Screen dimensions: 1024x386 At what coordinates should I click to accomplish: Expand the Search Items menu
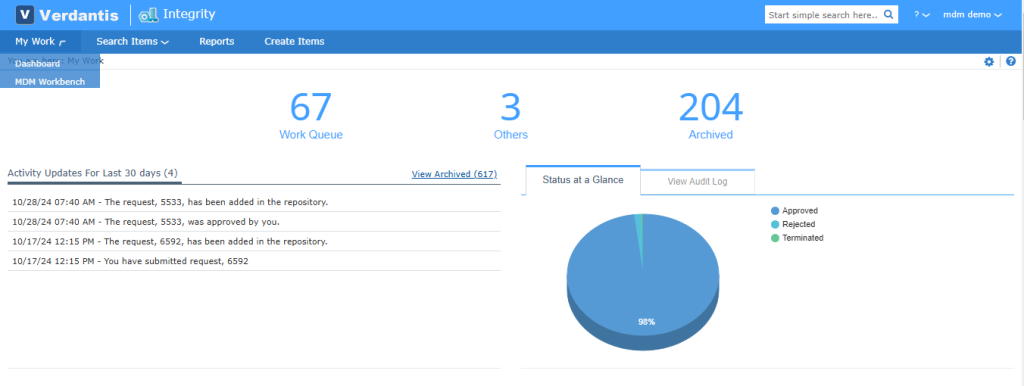(133, 41)
